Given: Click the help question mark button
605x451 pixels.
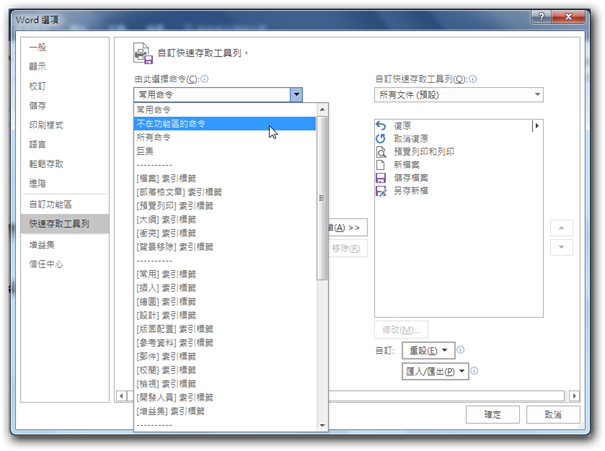Looking at the screenshot, I should point(541,17).
